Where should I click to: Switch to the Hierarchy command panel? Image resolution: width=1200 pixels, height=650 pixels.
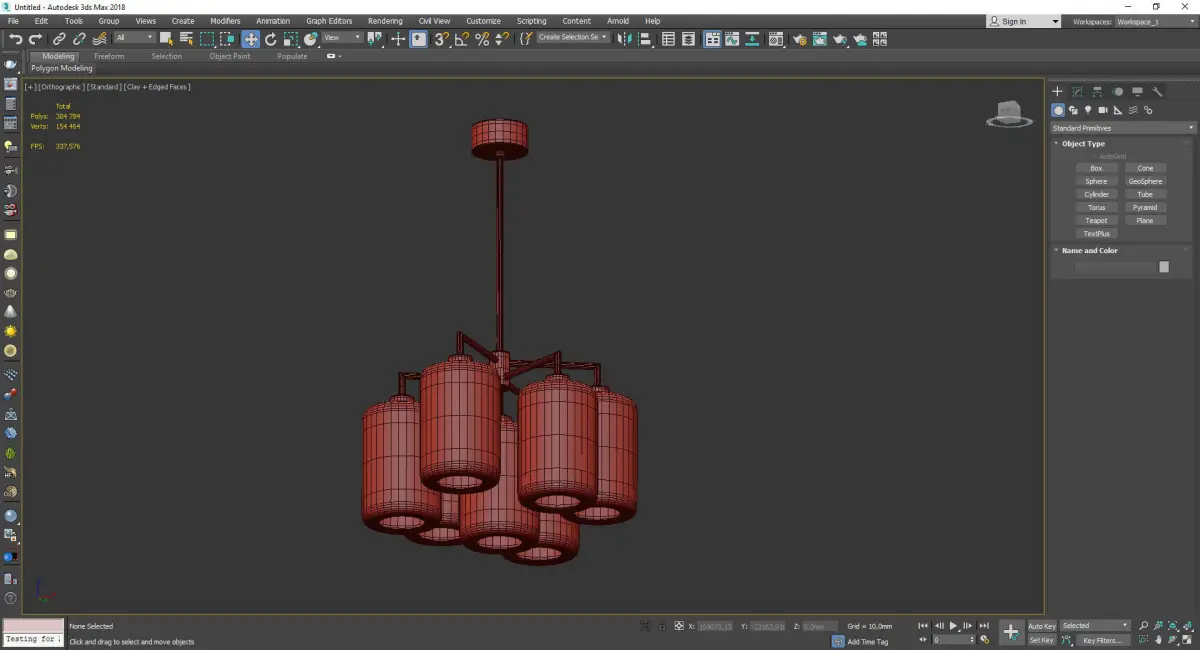point(1097,91)
